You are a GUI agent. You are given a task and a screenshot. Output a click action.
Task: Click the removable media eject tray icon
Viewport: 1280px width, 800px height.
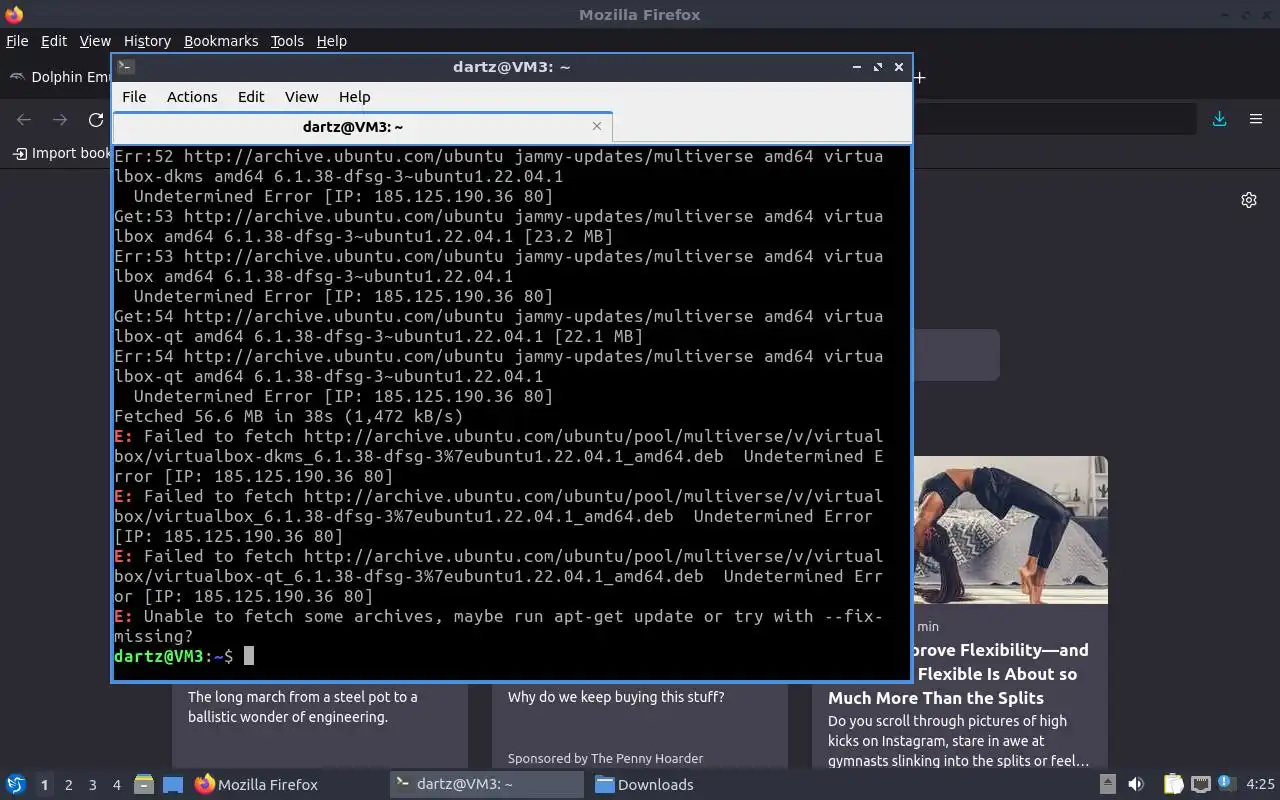1108,784
